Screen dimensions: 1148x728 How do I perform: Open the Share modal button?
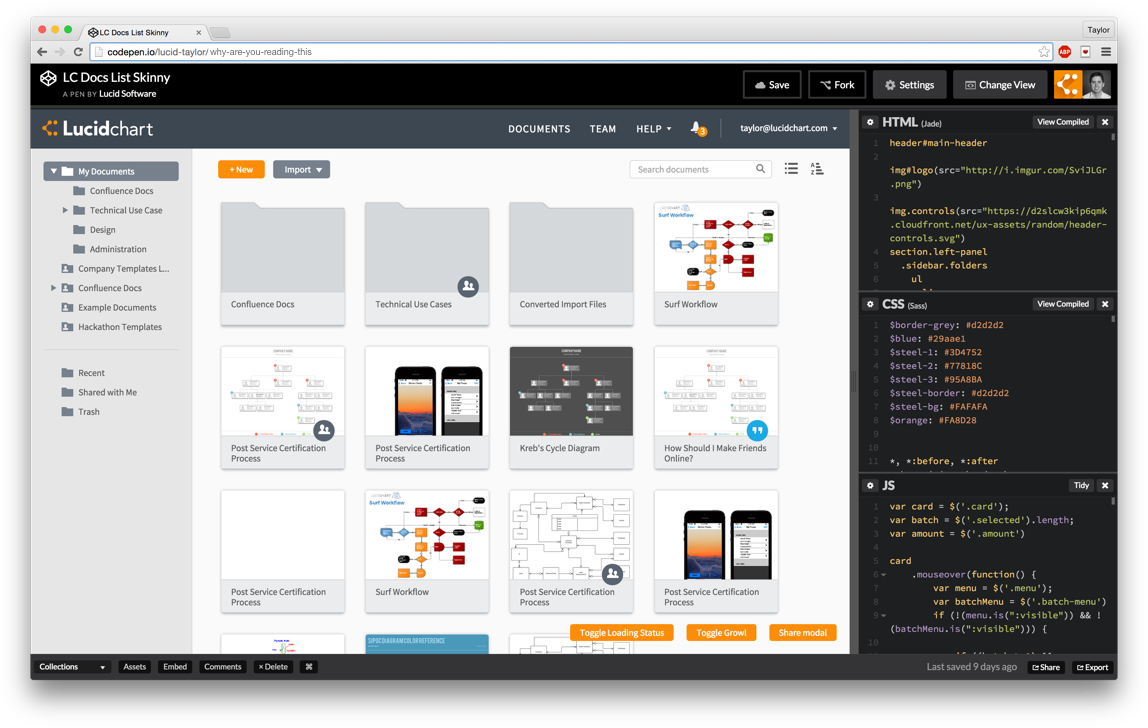tap(802, 633)
